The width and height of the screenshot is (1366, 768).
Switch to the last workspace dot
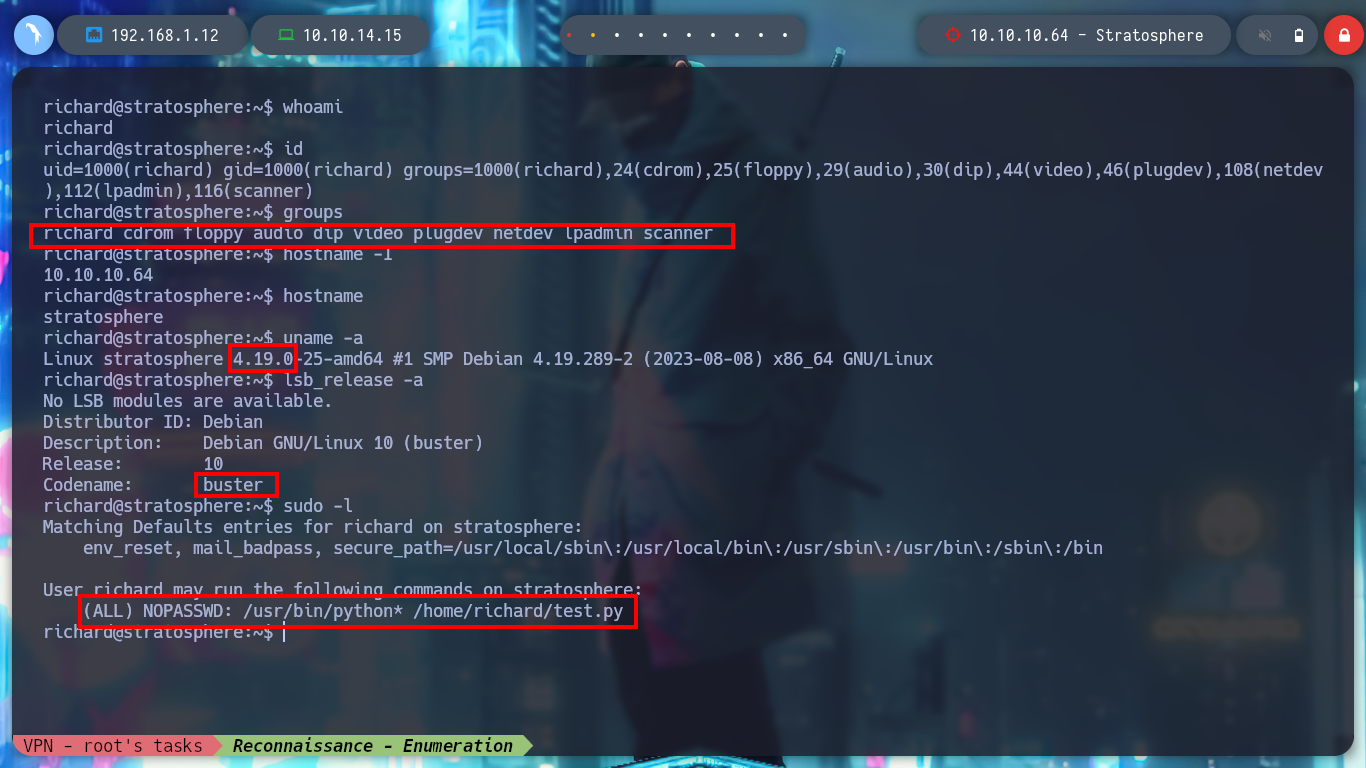pos(785,36)
